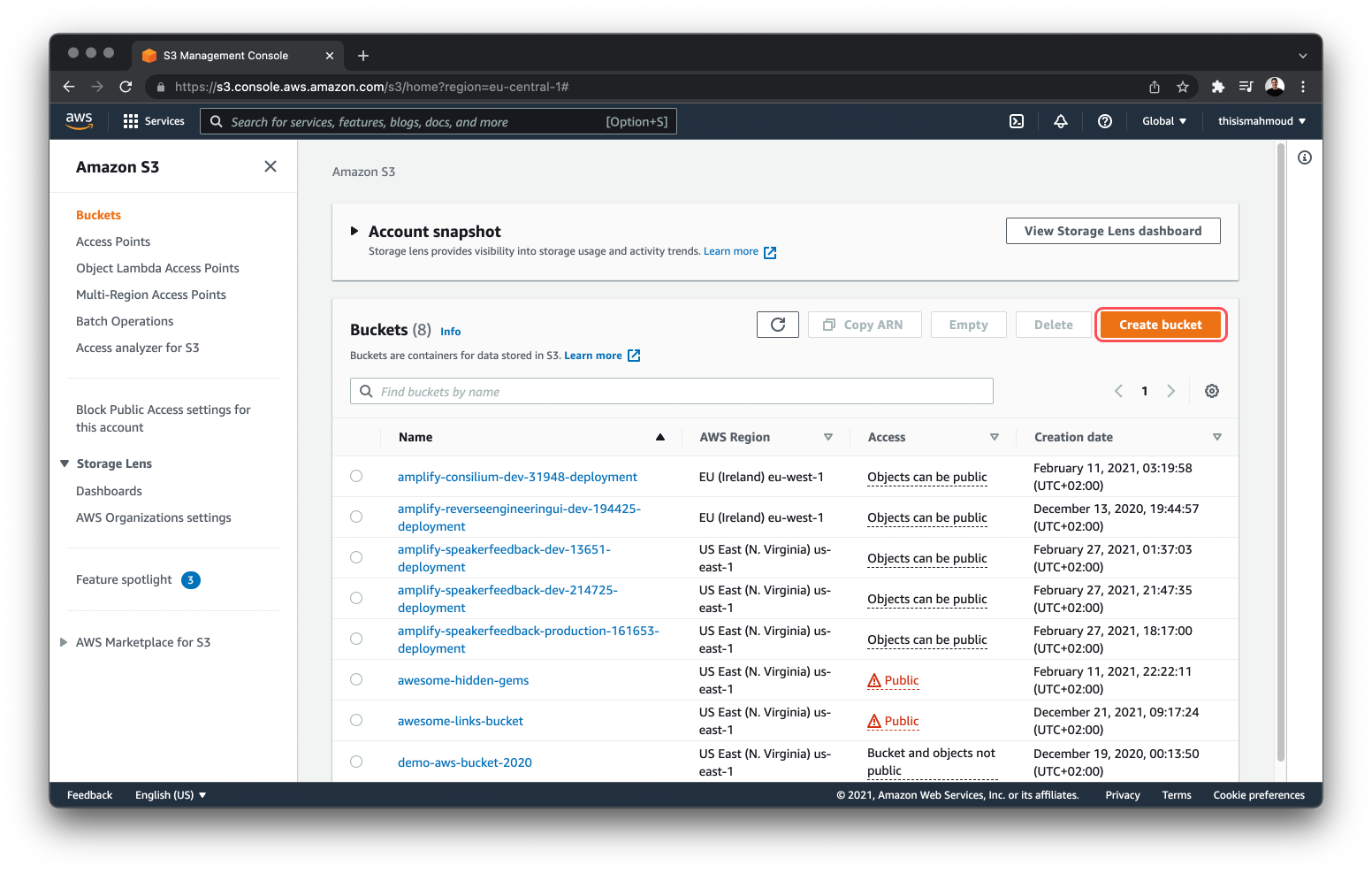Open the Global region dropdown
Screen dimensions: 1372x873
[x=1164, y=121]
